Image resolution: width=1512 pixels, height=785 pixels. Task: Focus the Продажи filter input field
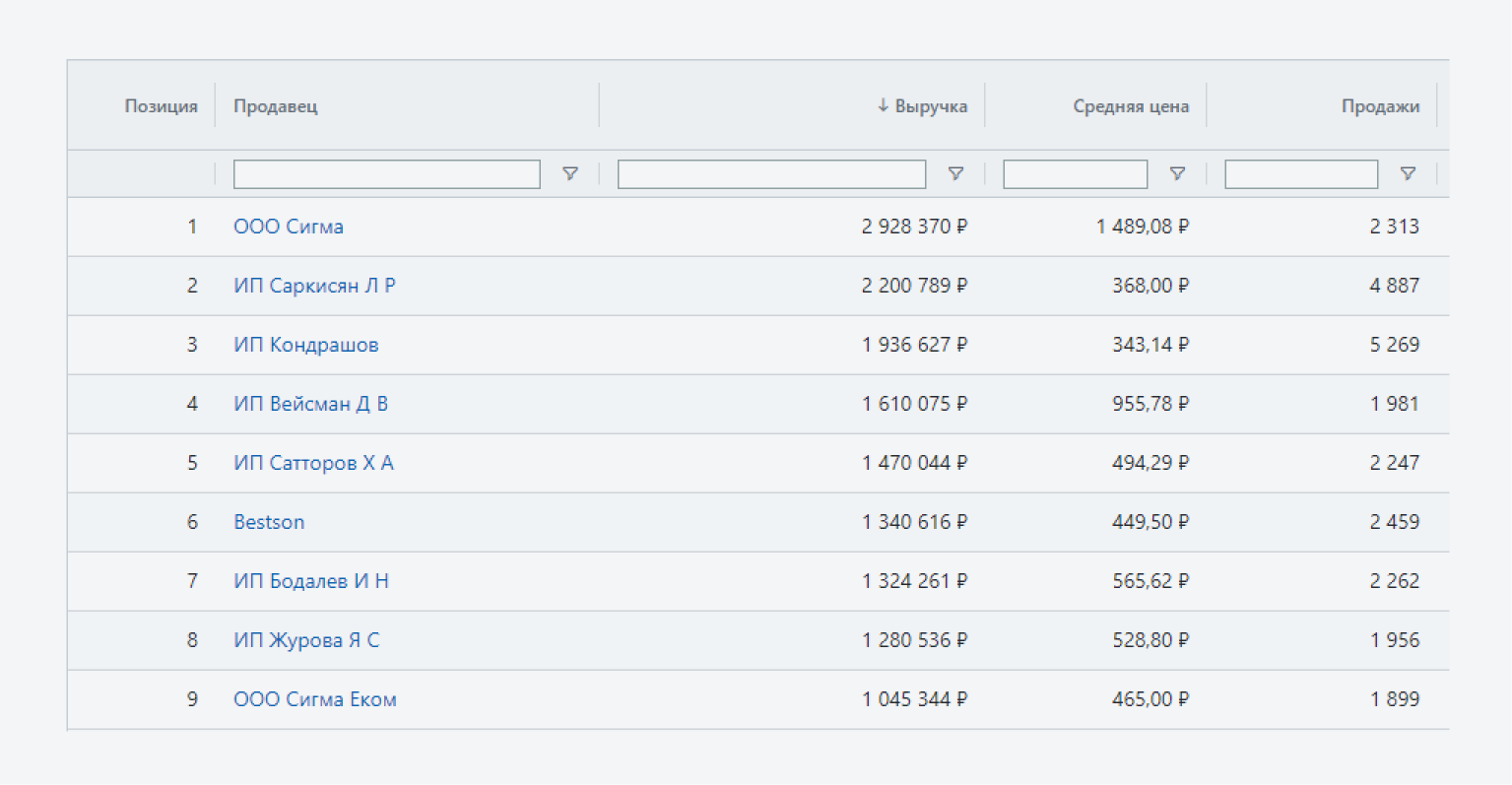pos(1301,174)
